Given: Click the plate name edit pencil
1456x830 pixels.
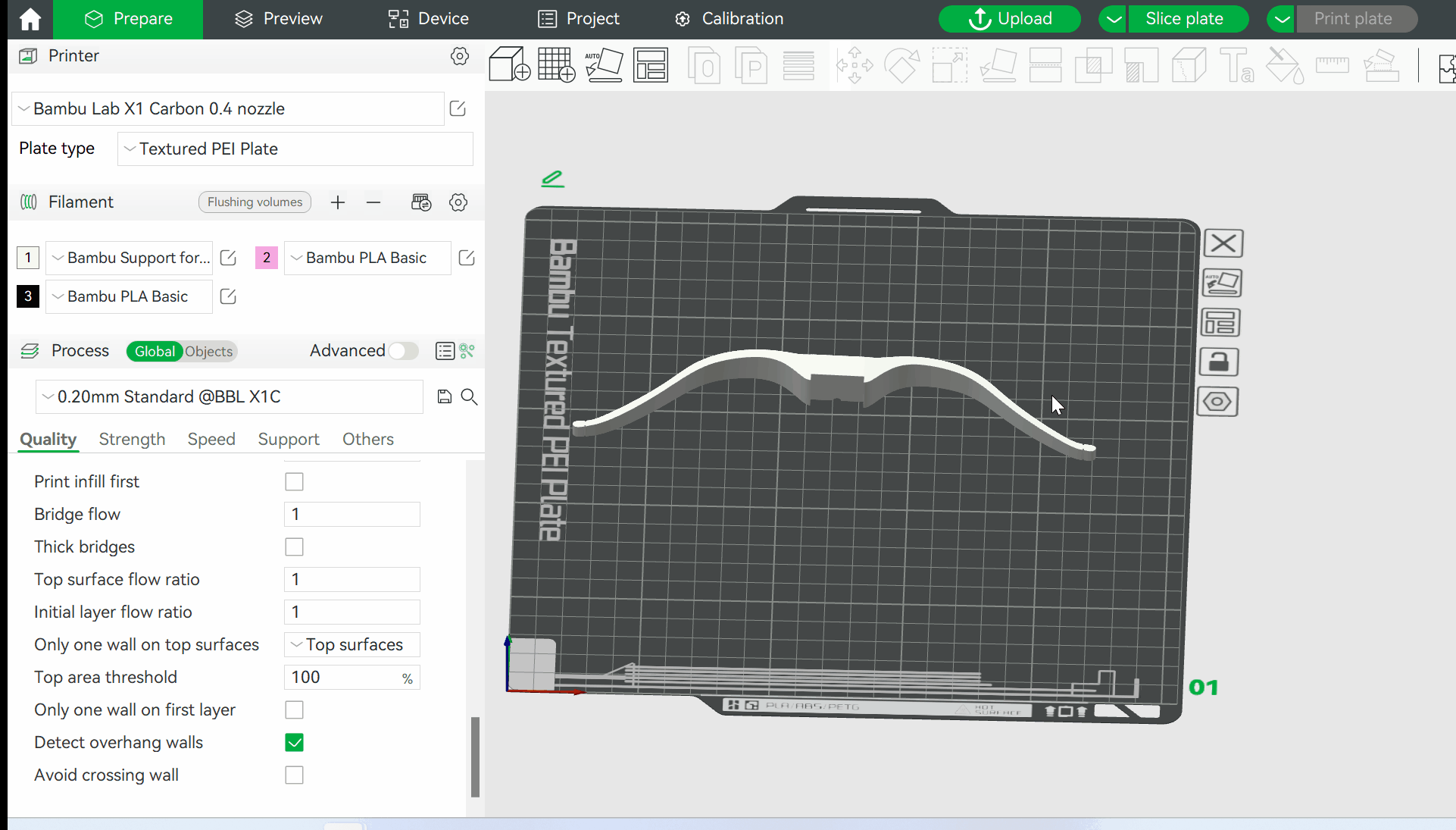Looking at the screenshot, I should 553,179.
